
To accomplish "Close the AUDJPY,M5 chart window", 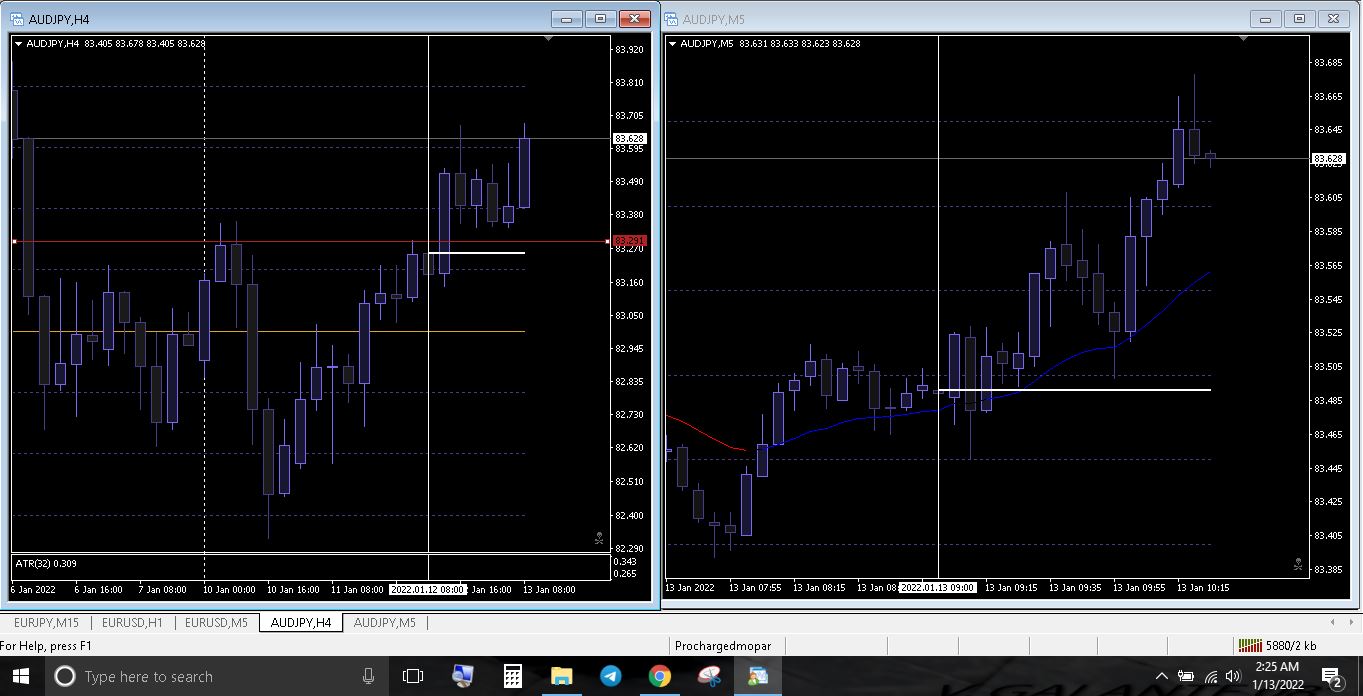I will coord(1333,19).
